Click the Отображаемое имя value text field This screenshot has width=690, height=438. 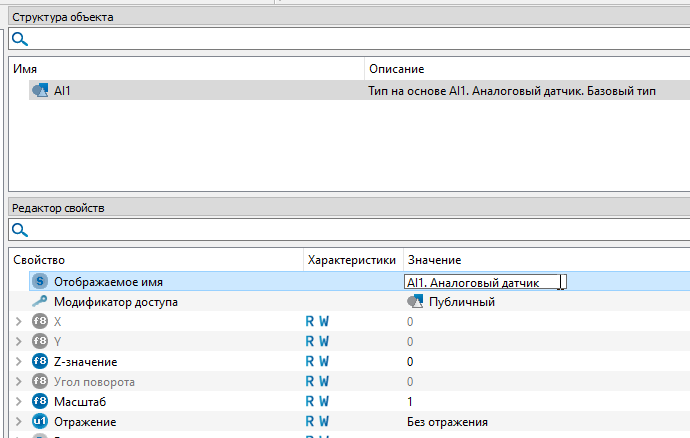tap(483, 283)
